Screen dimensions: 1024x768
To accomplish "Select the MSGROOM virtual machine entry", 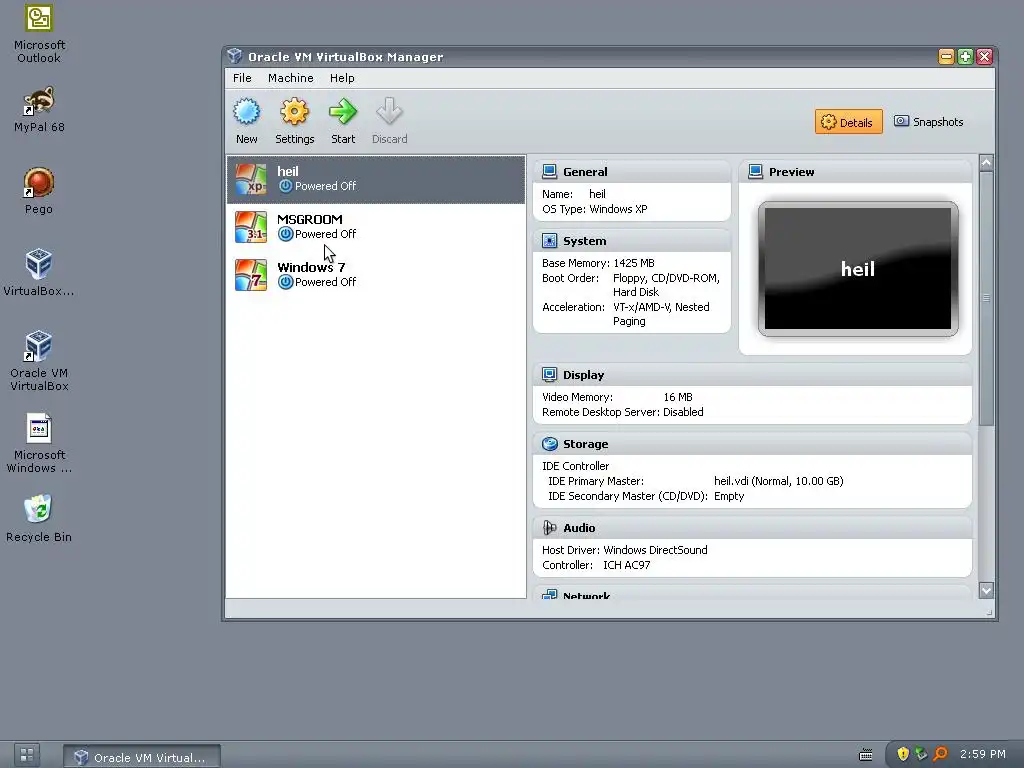I will coord(376,227).
